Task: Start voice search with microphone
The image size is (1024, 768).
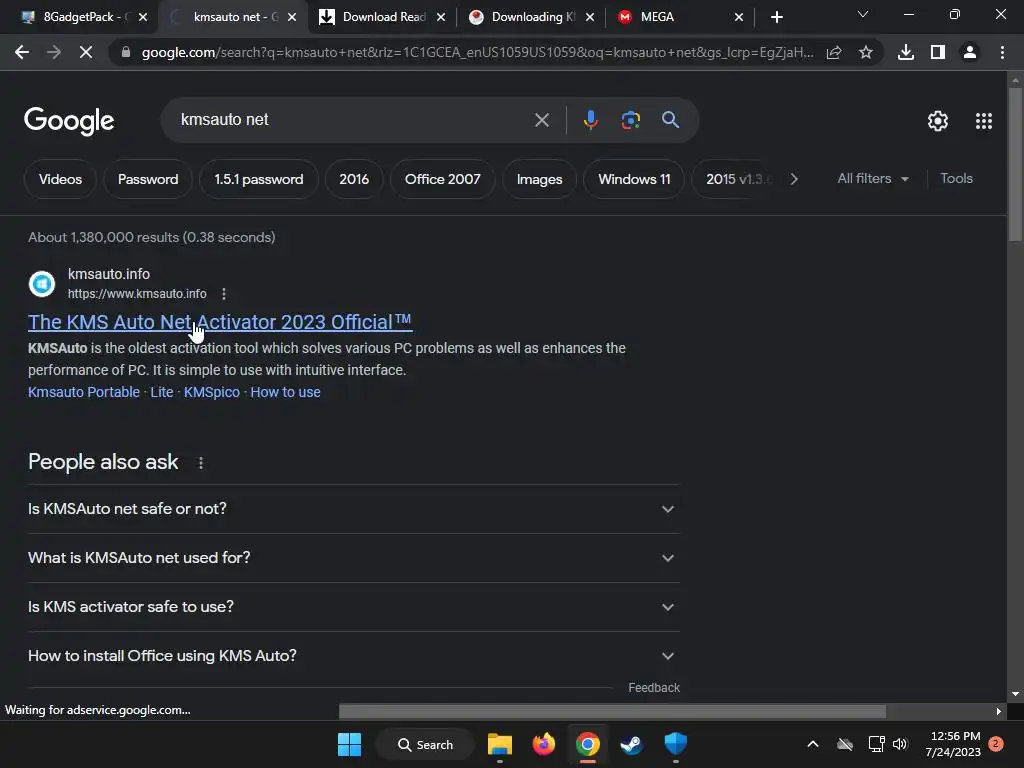Action: coord(590,120)
